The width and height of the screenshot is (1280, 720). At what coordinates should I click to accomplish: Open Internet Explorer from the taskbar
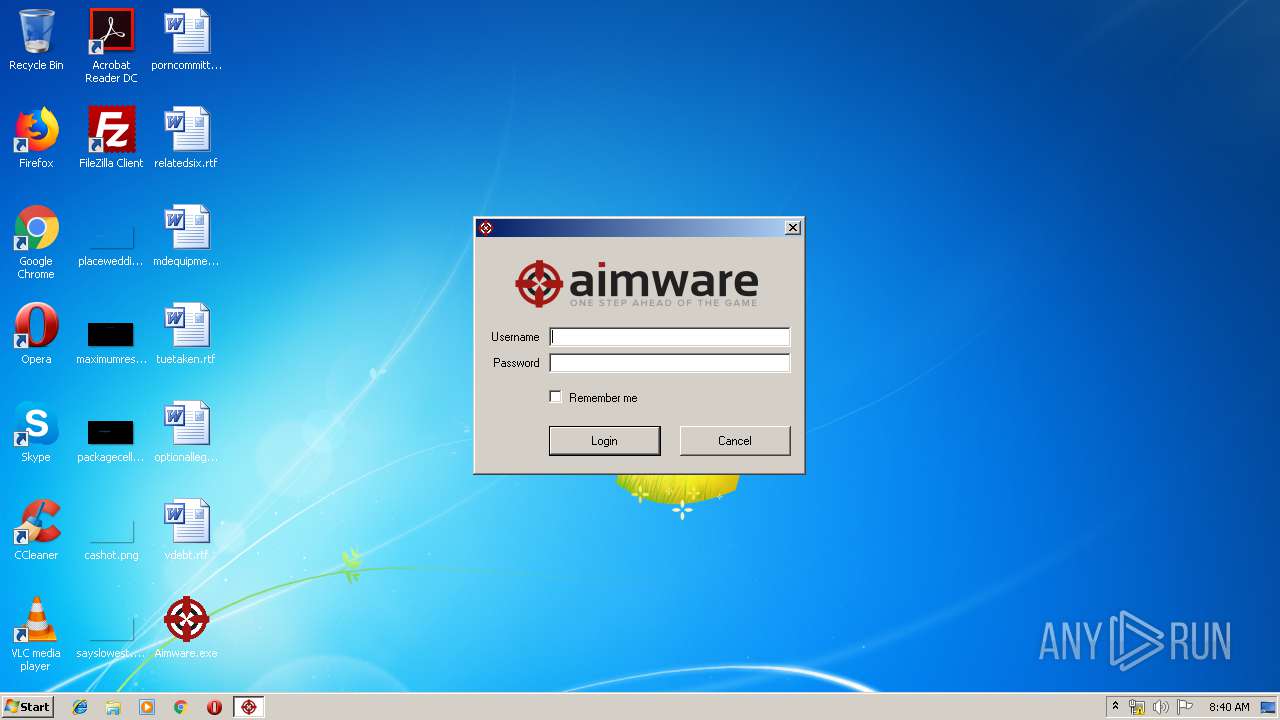(x=80, y=707)
